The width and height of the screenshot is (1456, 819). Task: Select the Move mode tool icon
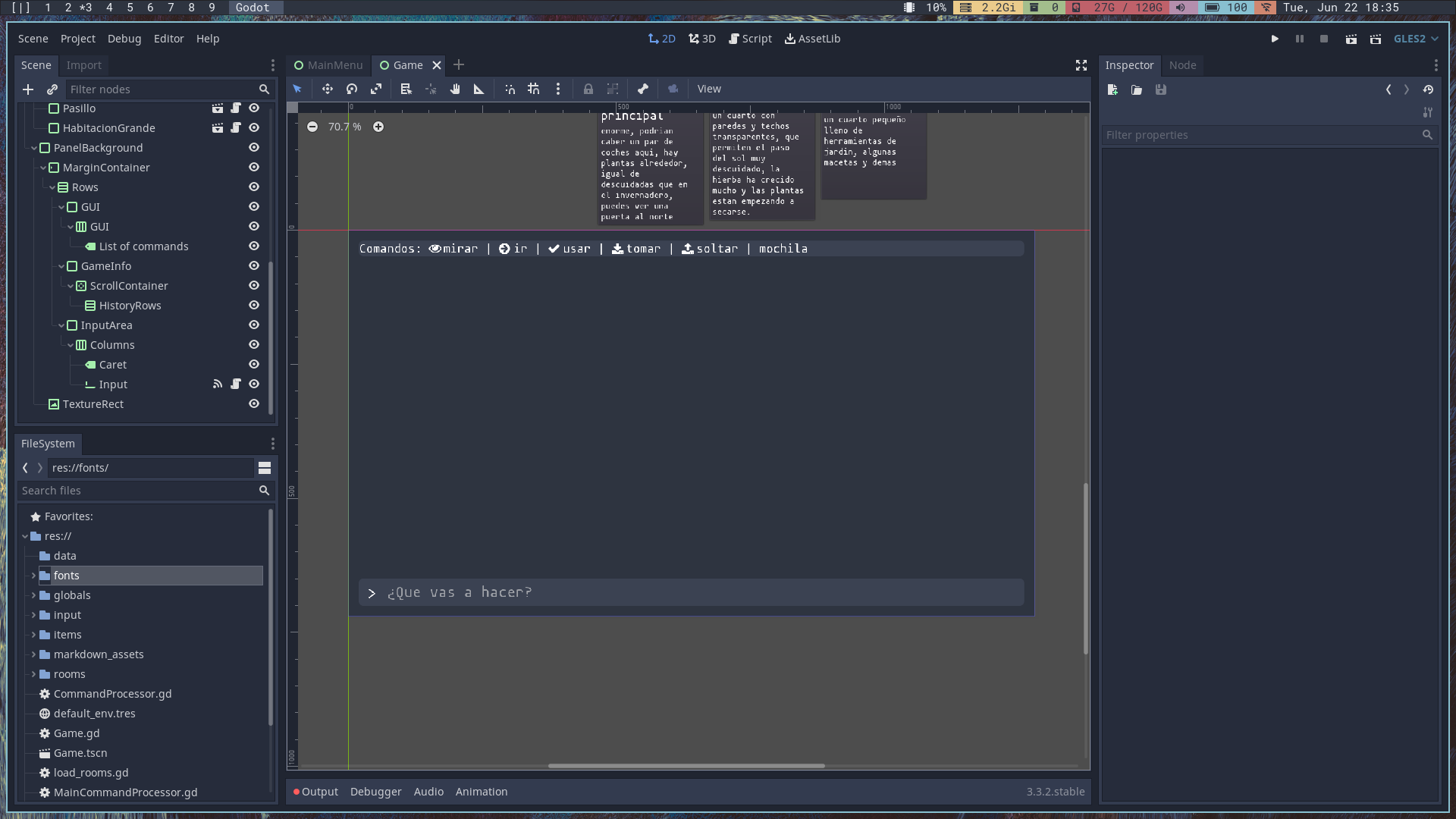pyautogui.click(x=328, y=89)
